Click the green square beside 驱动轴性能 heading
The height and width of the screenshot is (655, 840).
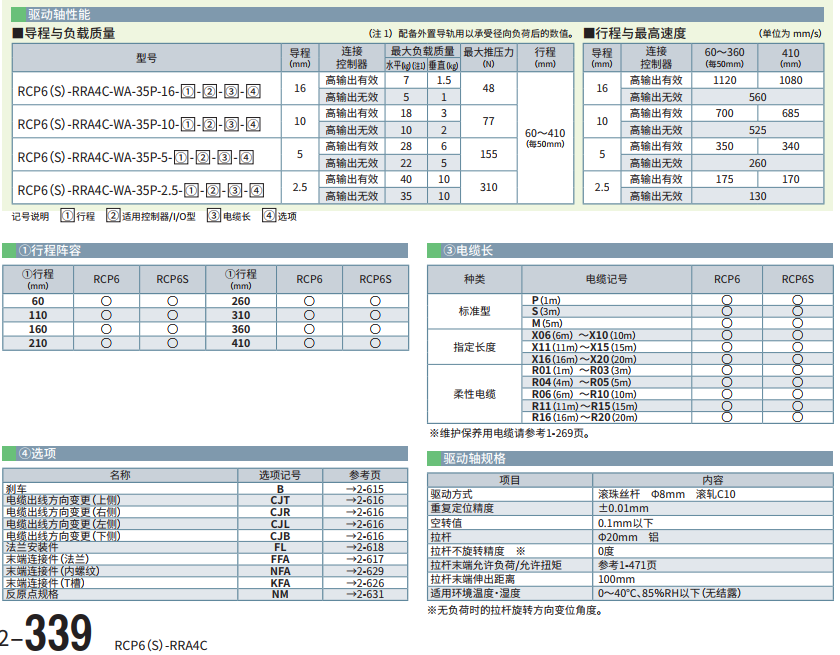tap(16, 15)
